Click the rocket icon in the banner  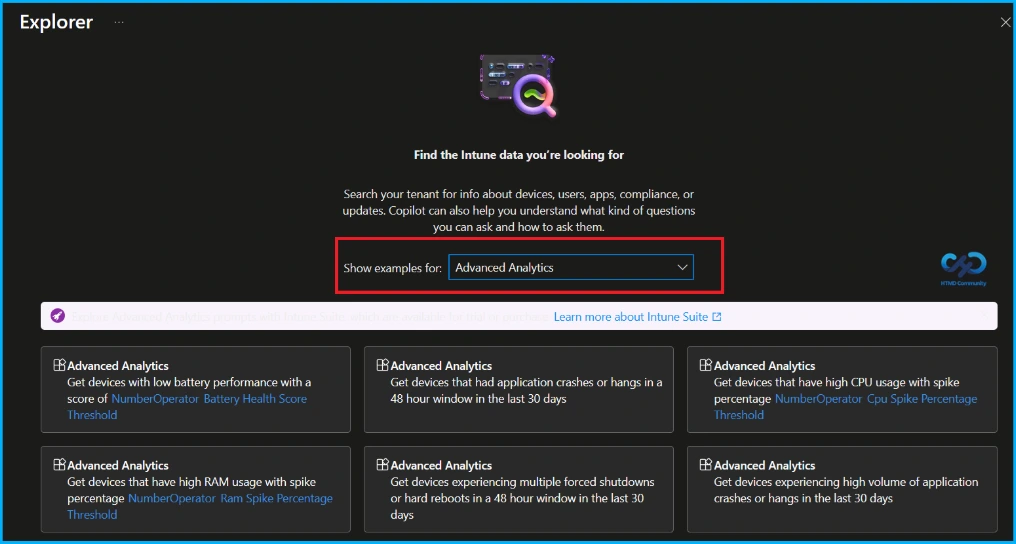tap(58, 316)
